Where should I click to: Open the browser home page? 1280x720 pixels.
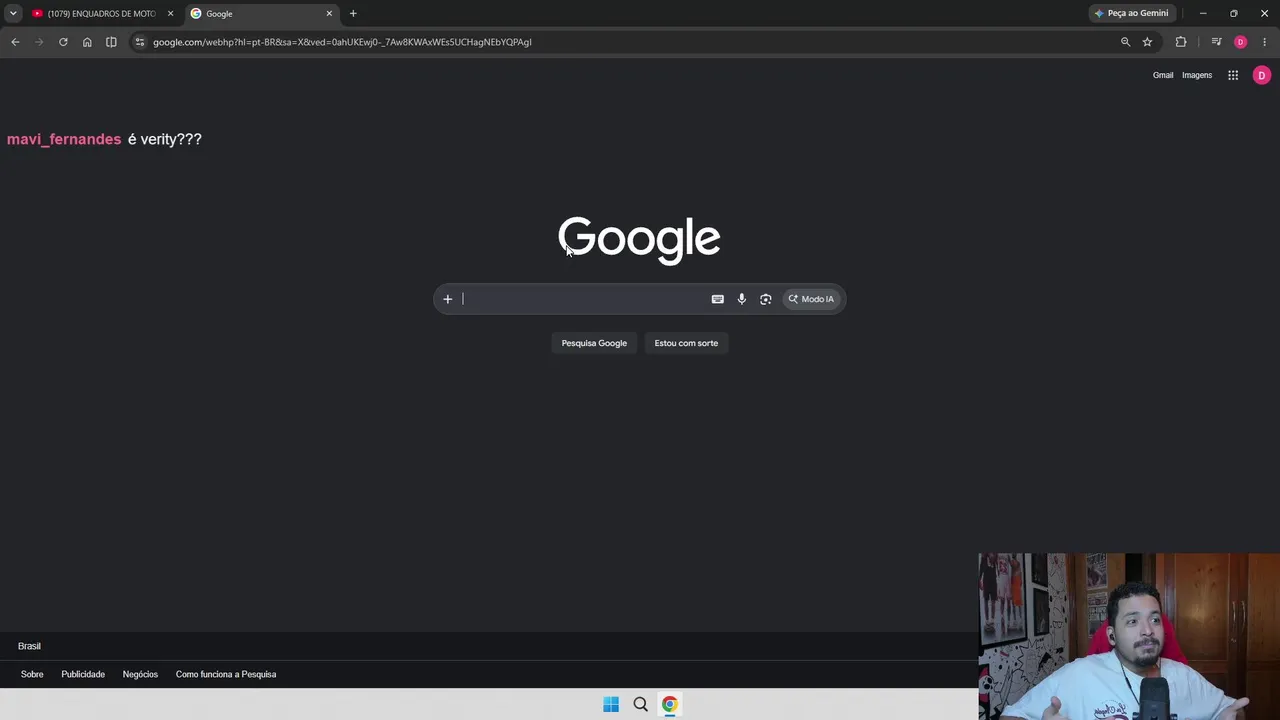tap(87, 42)
